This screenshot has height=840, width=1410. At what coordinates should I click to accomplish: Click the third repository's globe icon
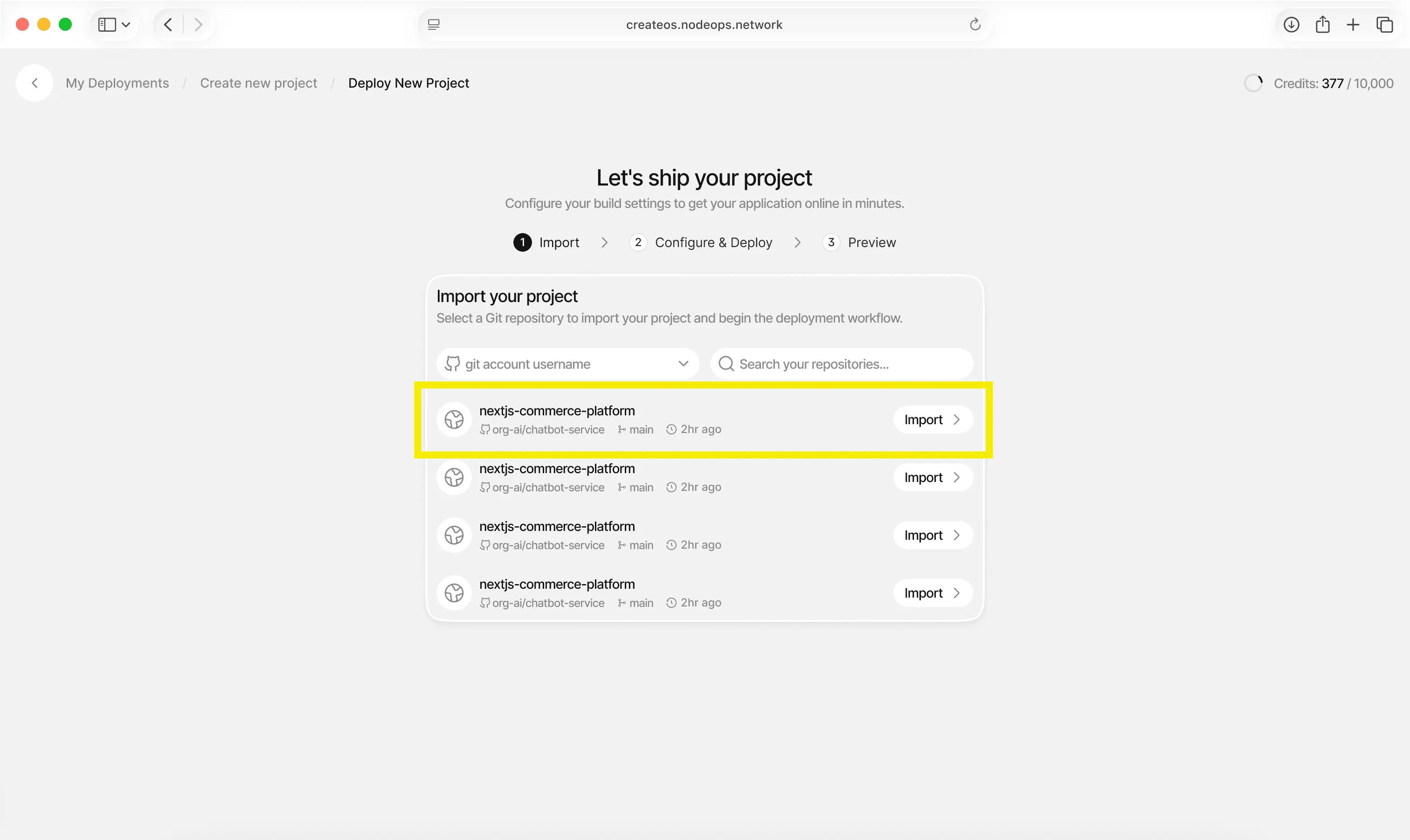click(454, 535)
